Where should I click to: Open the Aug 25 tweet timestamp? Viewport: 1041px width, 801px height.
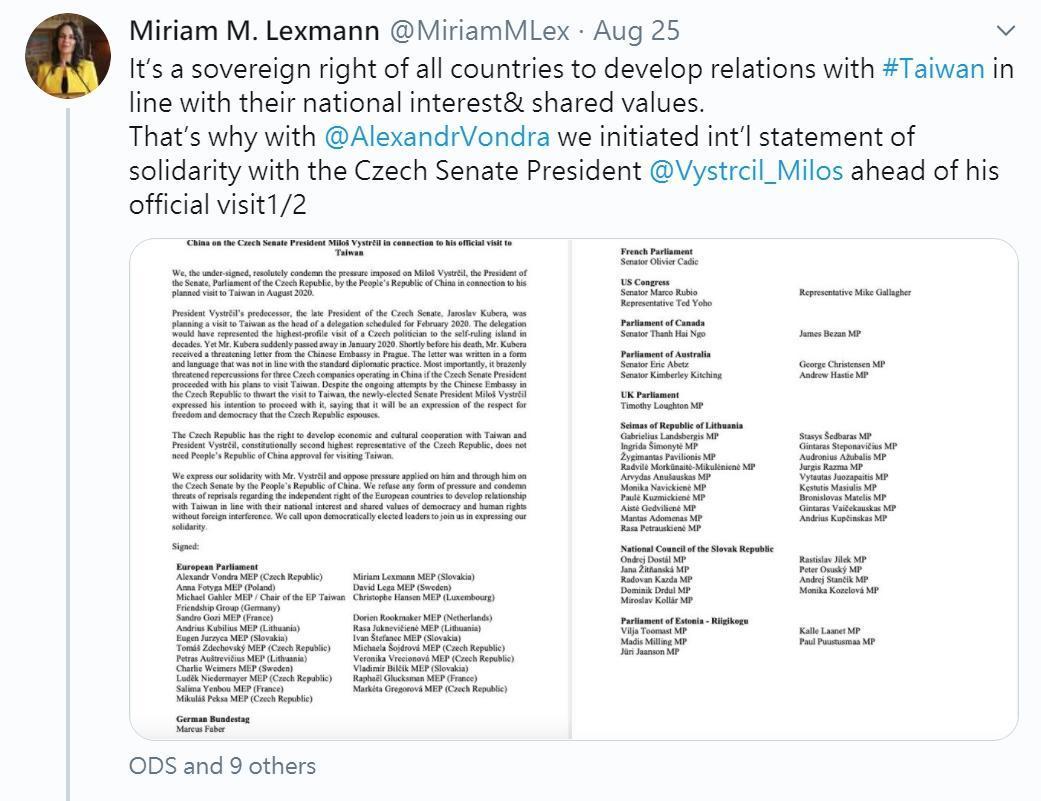pyautogui.click(x=637, y=31)
